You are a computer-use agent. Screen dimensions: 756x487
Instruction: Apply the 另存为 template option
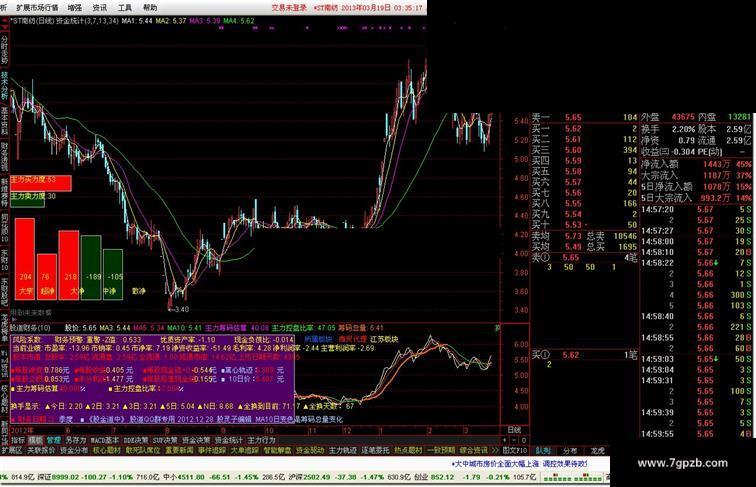[76, 440]
